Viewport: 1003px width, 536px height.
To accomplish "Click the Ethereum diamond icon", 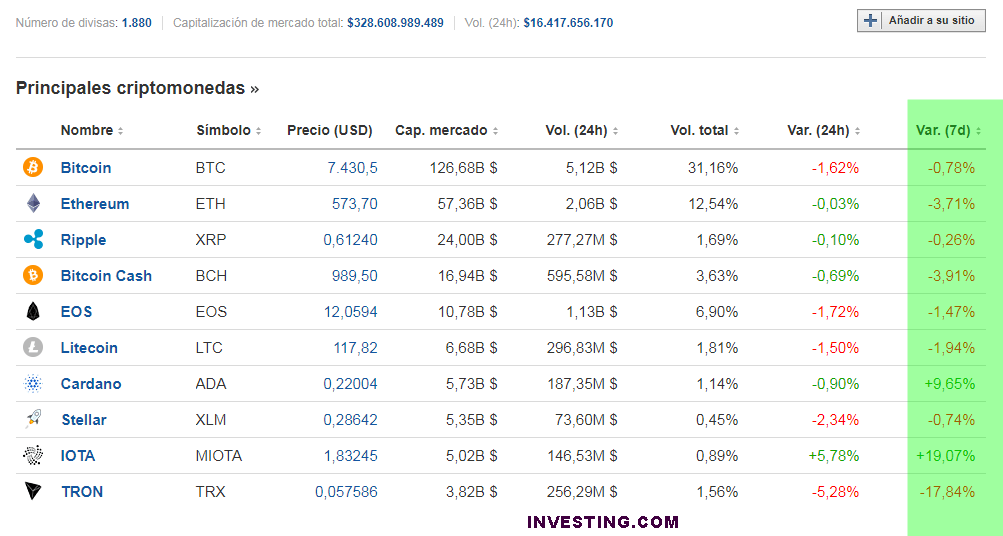I will coord(33,203).
